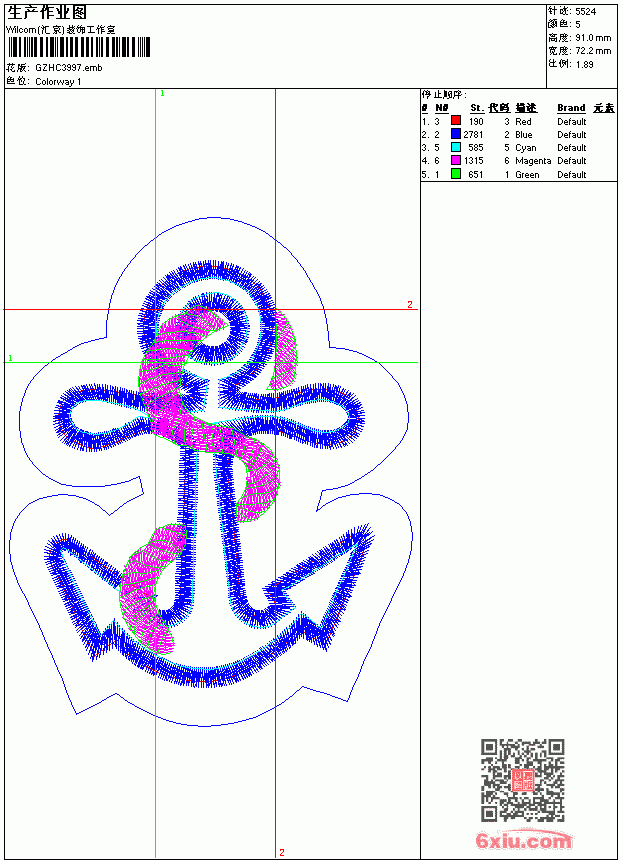Click the Magenta row description text

coord(533,161)
